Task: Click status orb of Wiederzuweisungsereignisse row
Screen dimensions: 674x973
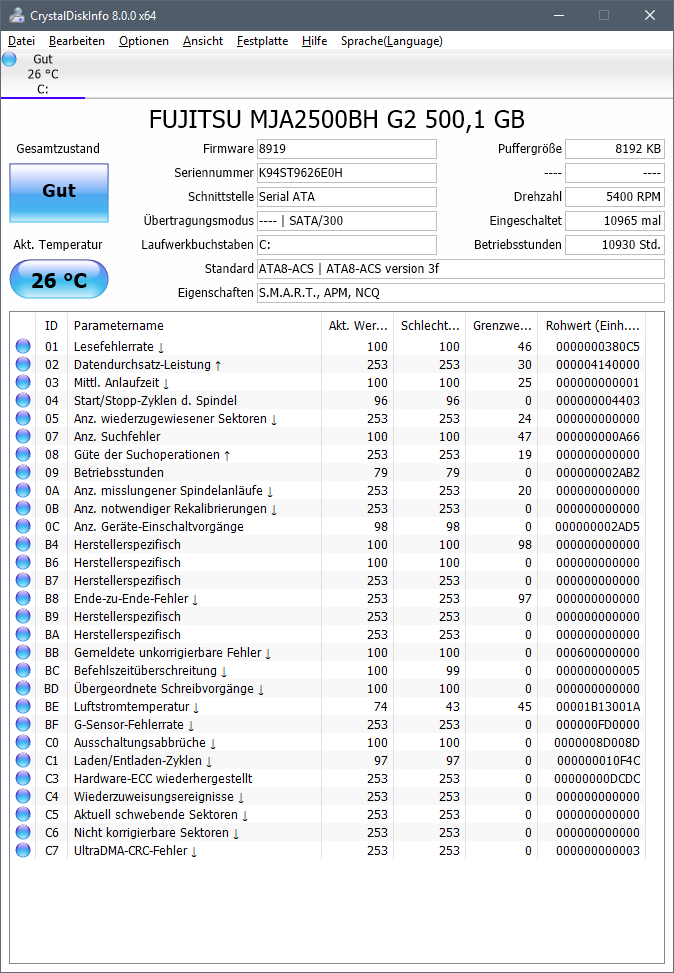Action: (23, 796)
